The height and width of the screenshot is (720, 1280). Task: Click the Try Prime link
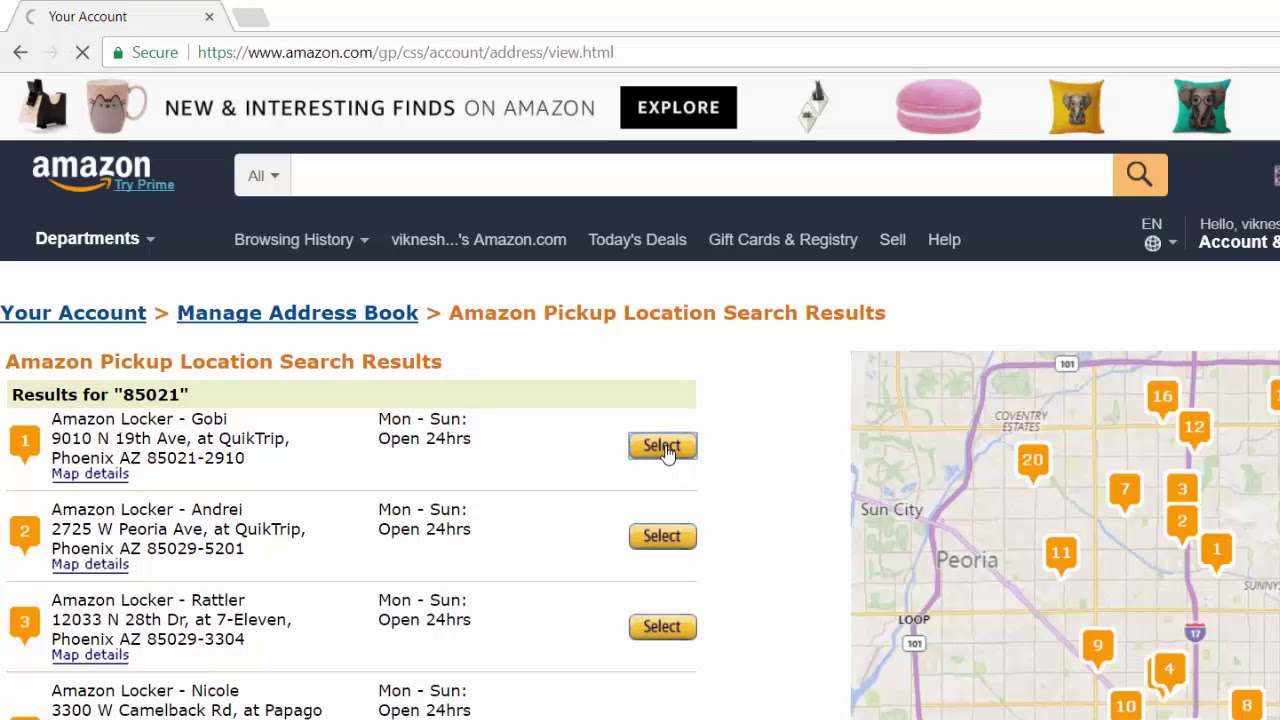point(144,185)
